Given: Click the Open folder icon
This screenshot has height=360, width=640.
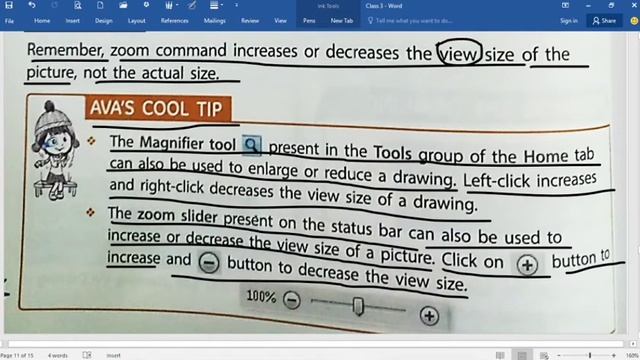Looking at the screenshot, I should point(123,5).
